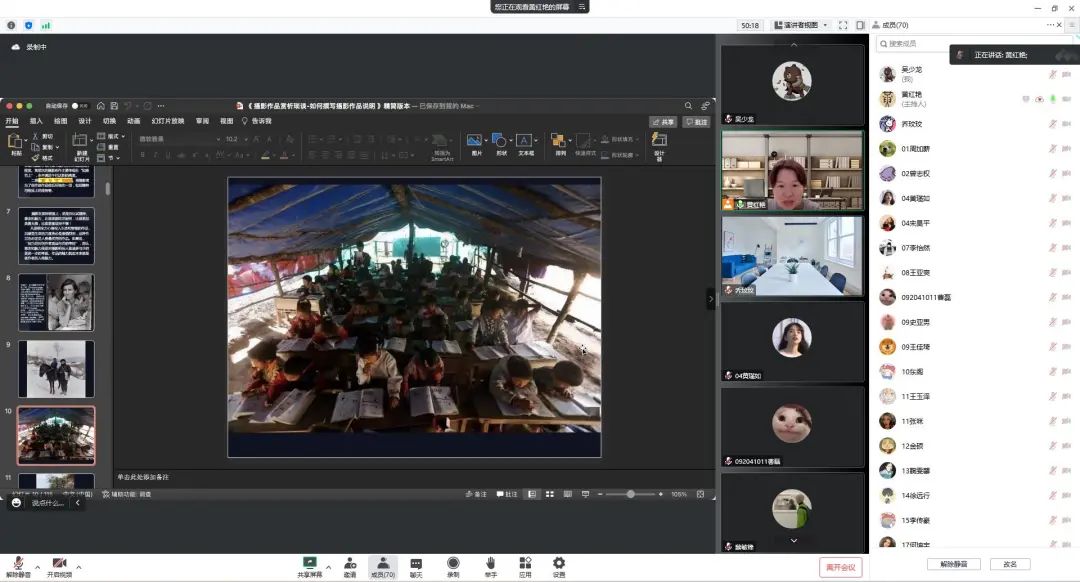This screenshot has width=1080, height=582.
Task: Open the 聊天 chat icon
Action: point(416,564)
